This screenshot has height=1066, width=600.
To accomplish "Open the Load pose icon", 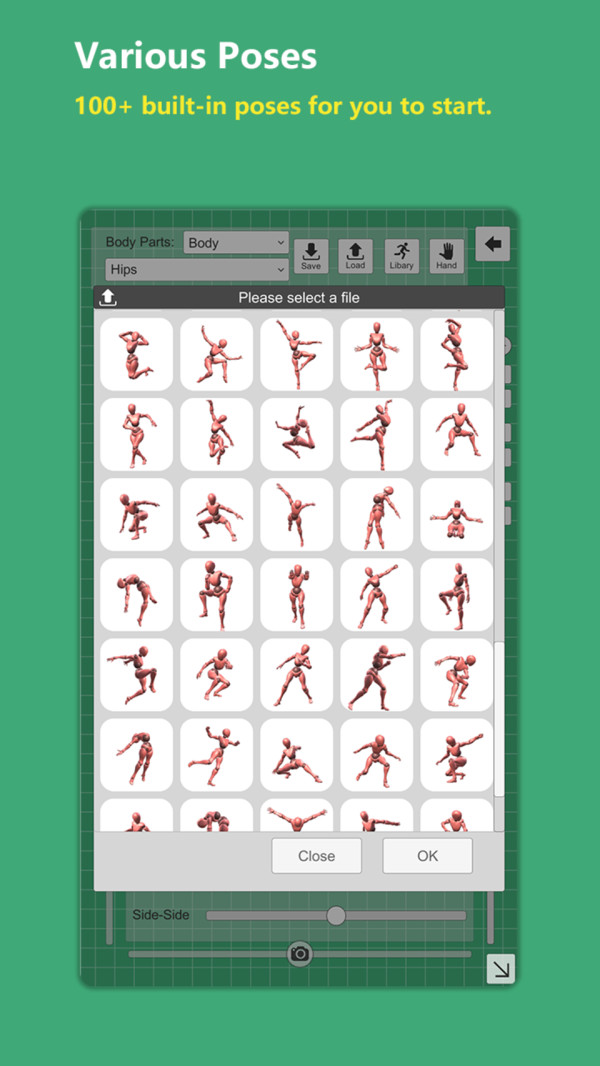I will 355,256.
